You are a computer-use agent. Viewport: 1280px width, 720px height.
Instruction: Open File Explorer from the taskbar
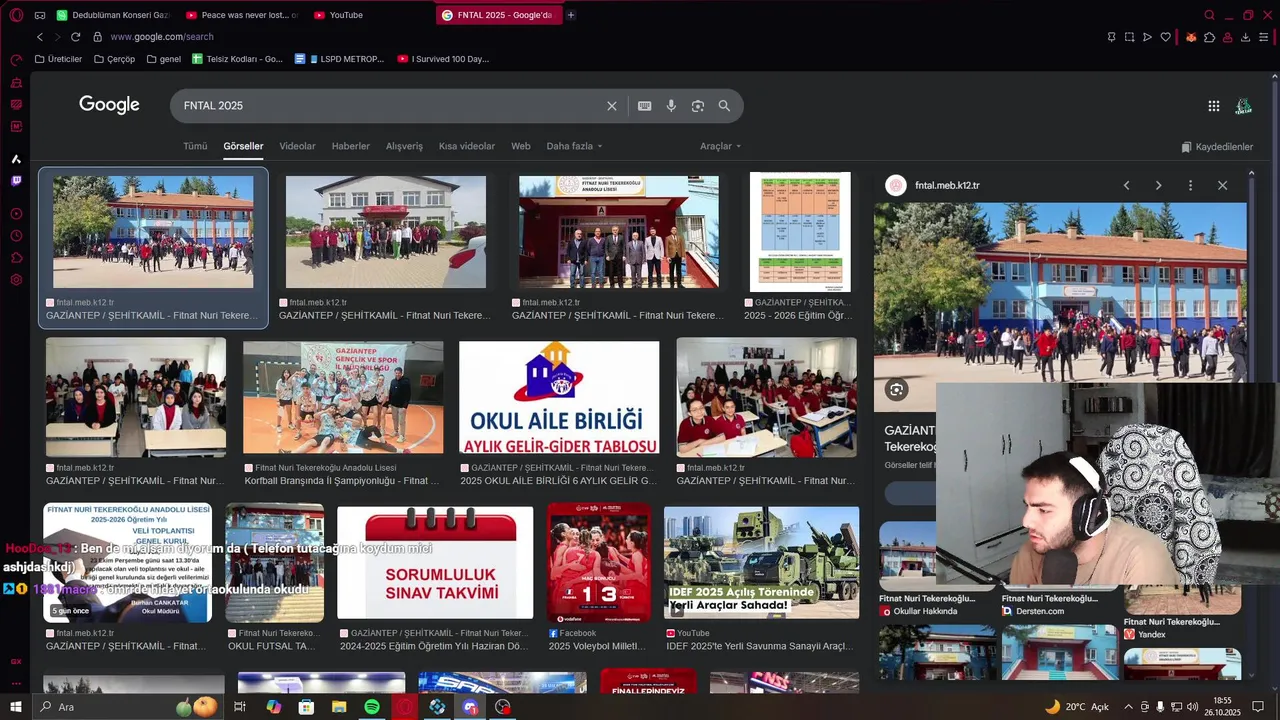pos(339,707)
